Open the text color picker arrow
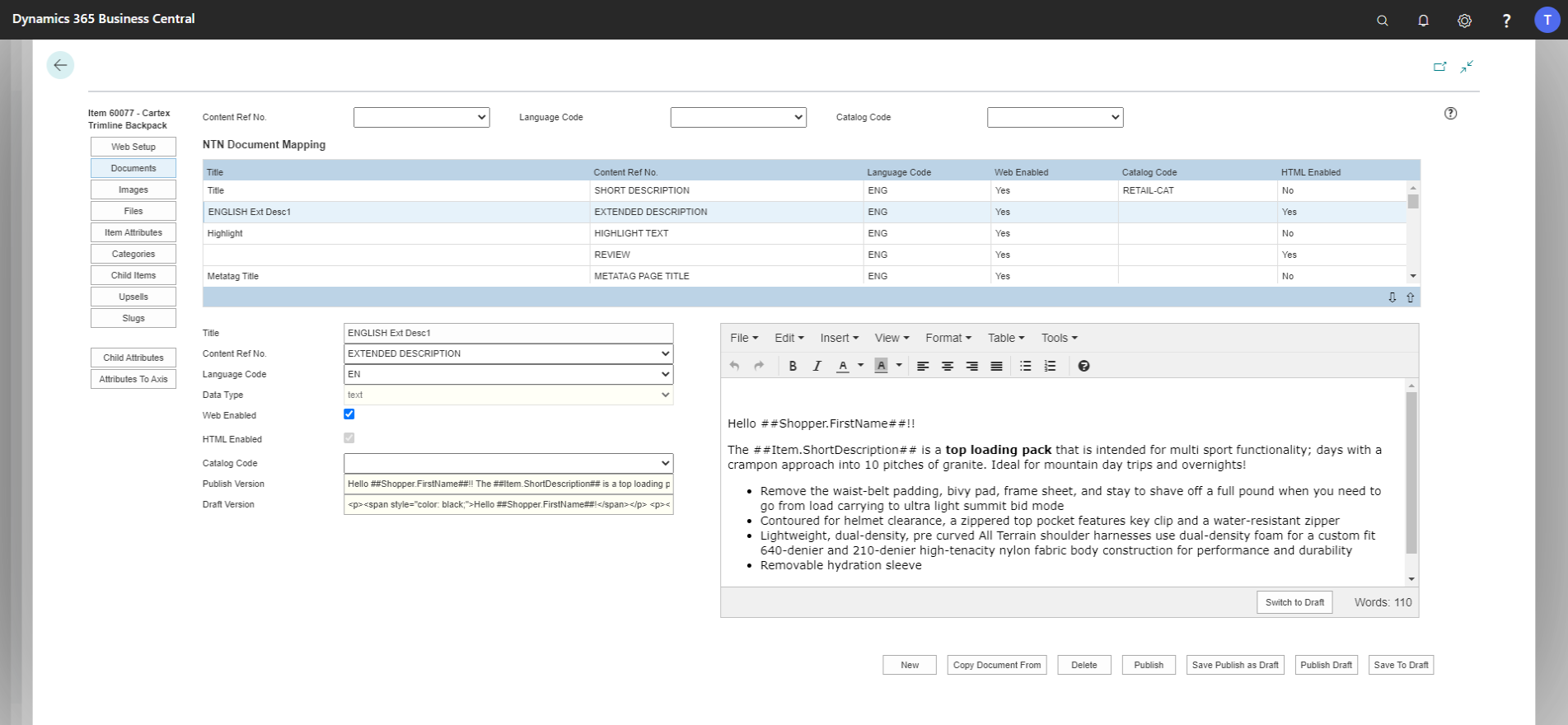This screenshot has width=1568, height=725. pos(860,366)
